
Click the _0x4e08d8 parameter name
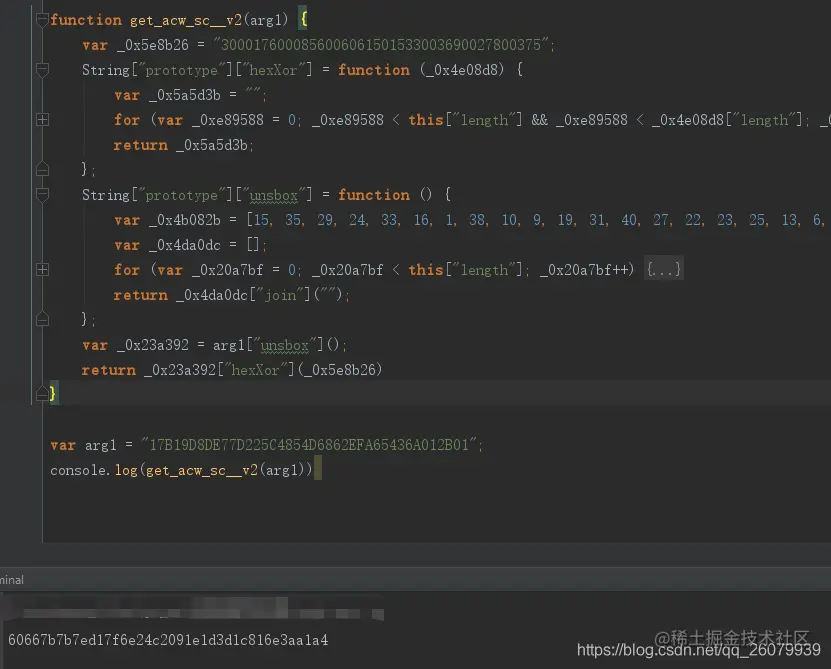click(x=464, y=70)
